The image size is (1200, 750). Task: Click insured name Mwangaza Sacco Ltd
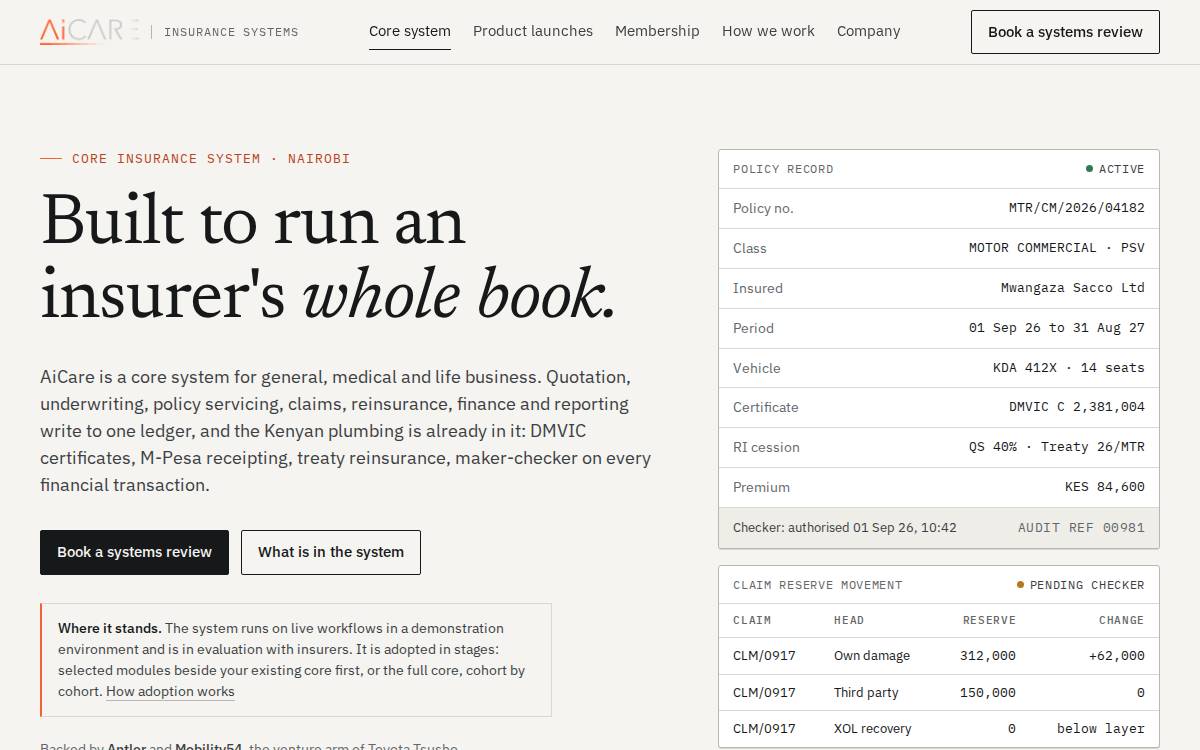[x=1072, y=288]
